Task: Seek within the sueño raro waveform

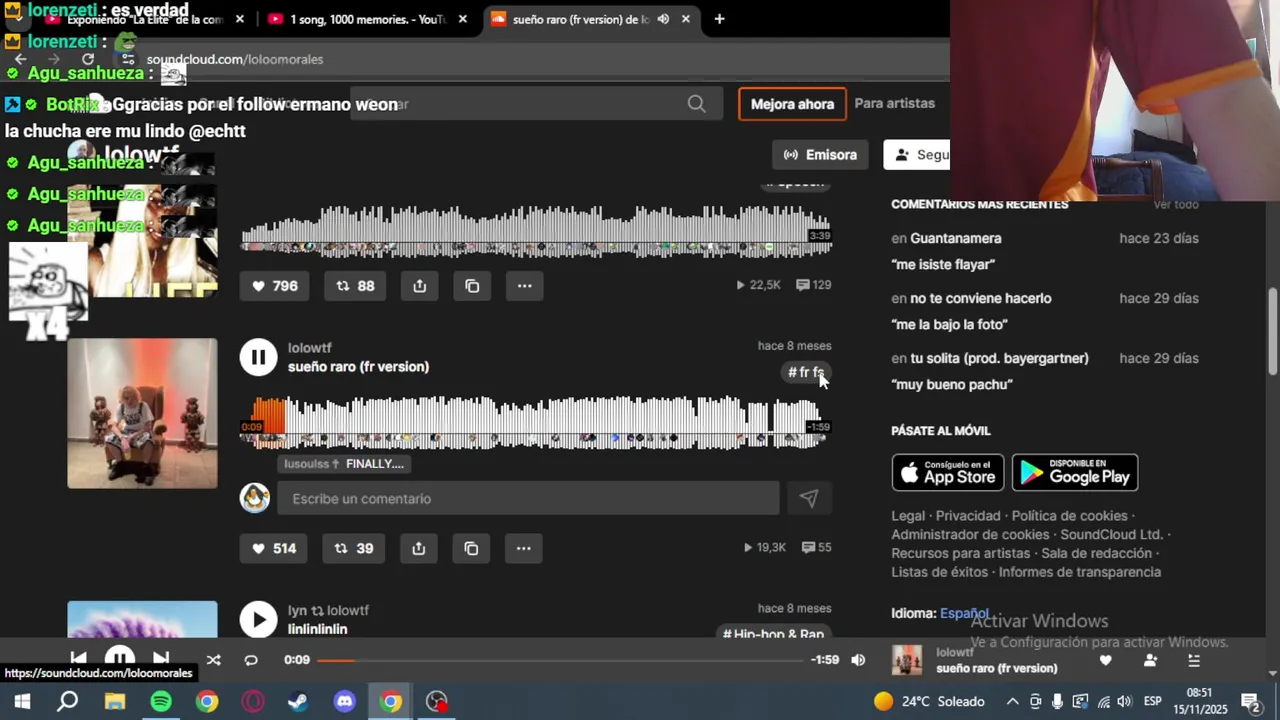Action: tap(536, 422)
